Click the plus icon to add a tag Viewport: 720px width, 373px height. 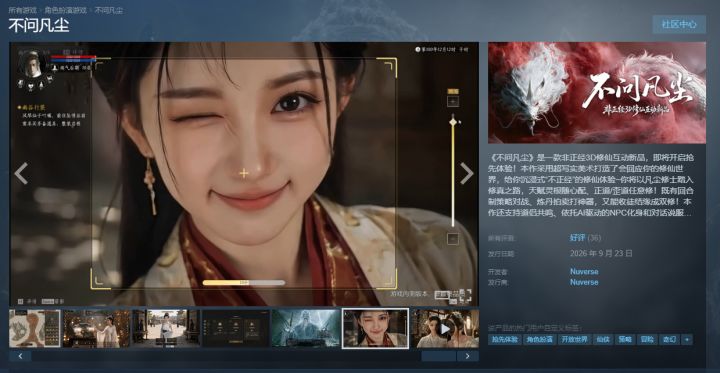[687, 339]
